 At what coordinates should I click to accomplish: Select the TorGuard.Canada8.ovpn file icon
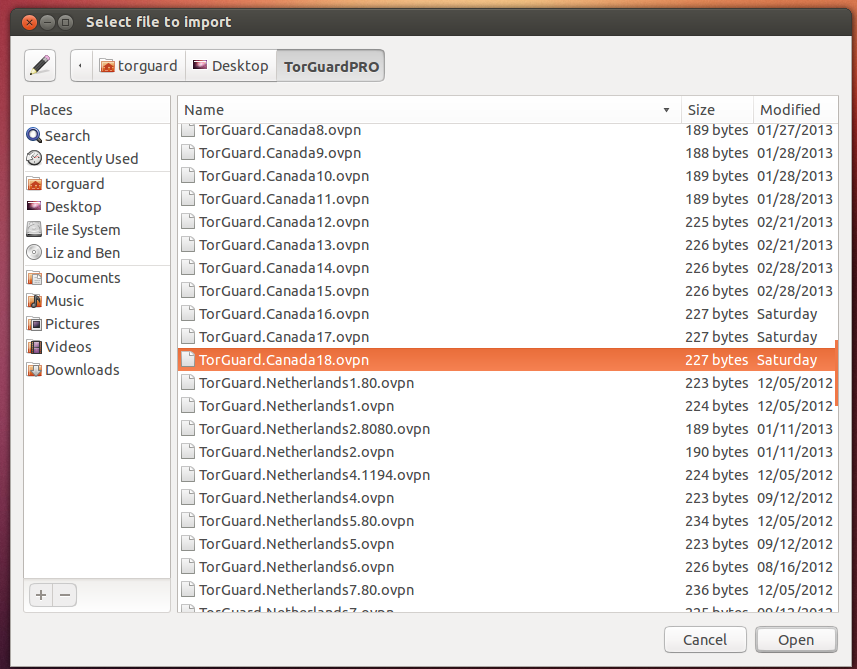[x=188, y=130]
